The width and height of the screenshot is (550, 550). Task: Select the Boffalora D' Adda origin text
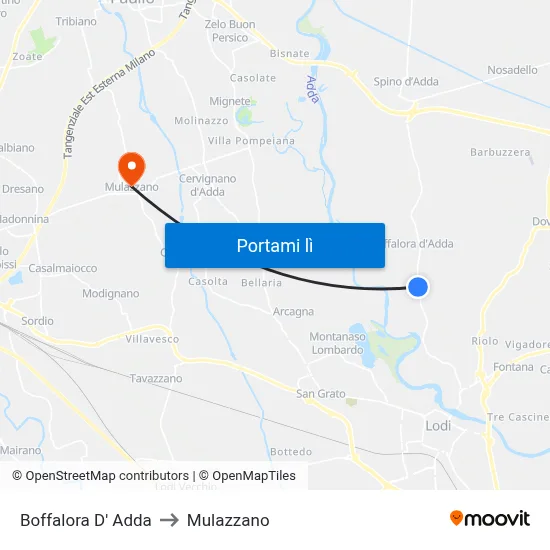pos(86,520)
